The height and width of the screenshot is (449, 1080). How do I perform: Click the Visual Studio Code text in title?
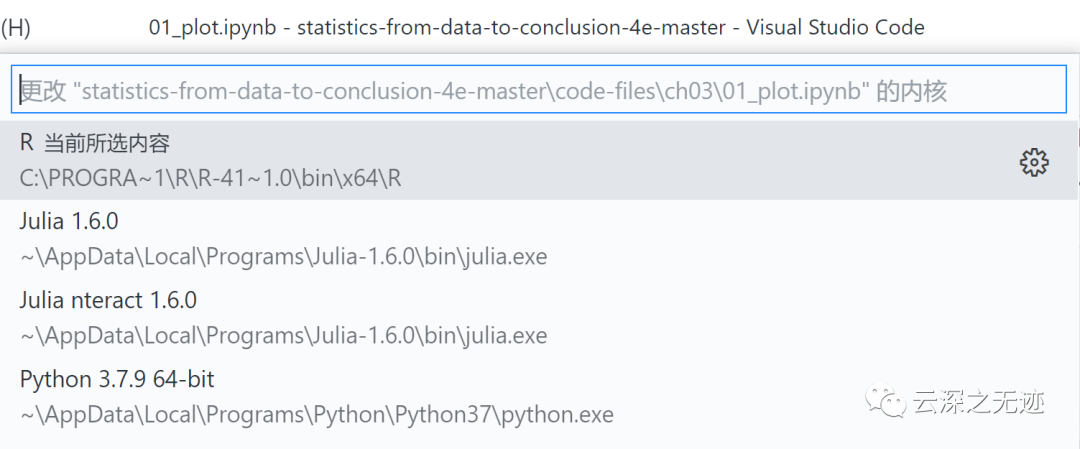click(x=835, y=27)
